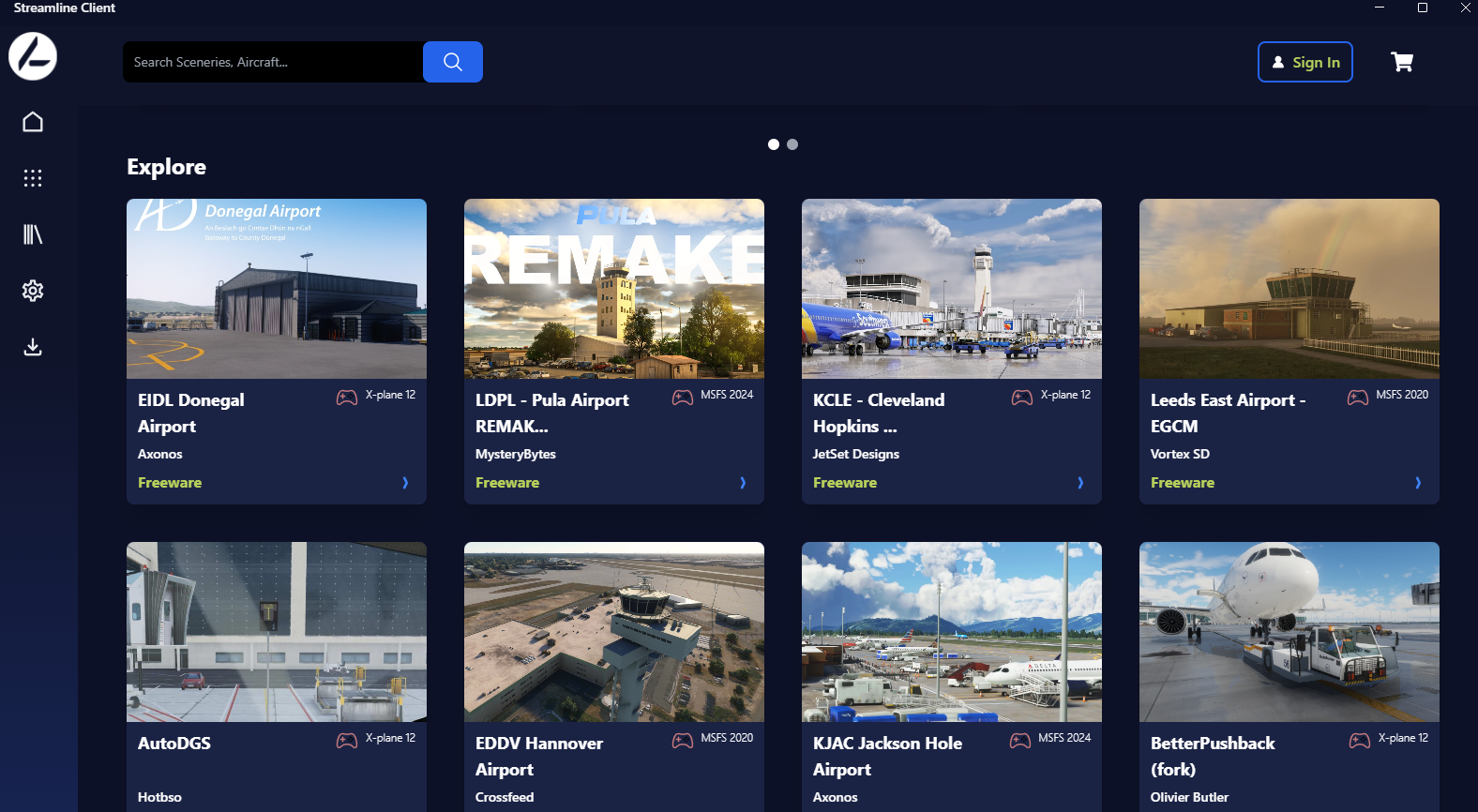Image resolution: width=1478 pixels, height=812 pixels.
Task: Open the Leeds East Airport - EGCM title
Action: click(1229, 413)
